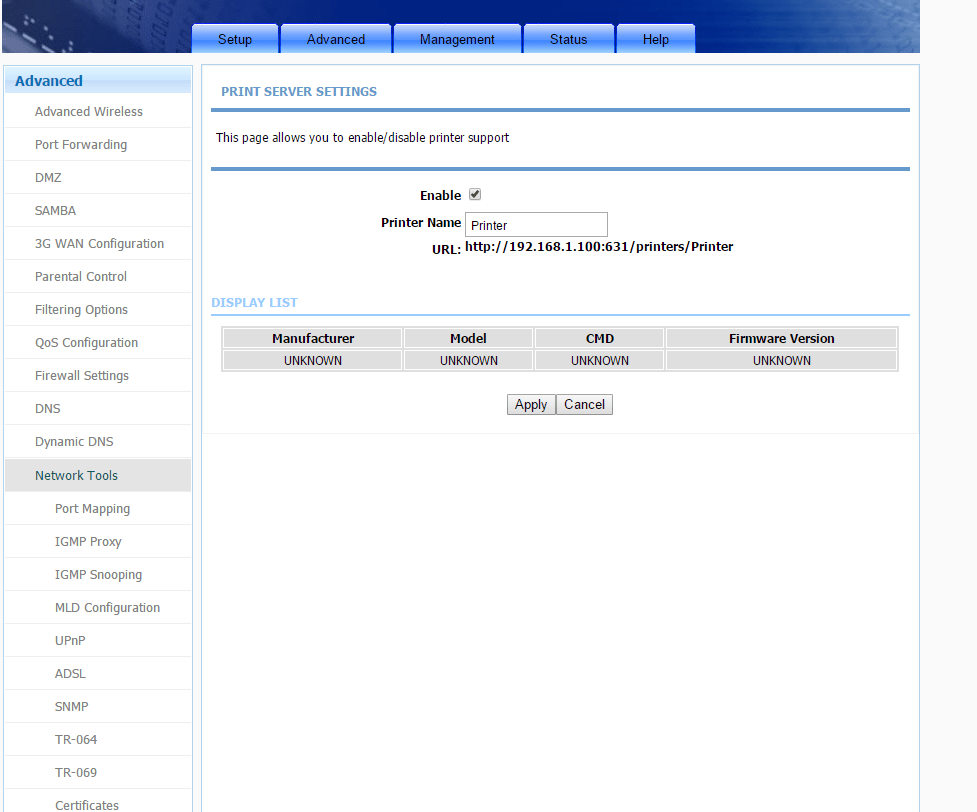977x812 pixels.
Task: Open the Management tab
Action: (457, 39)
